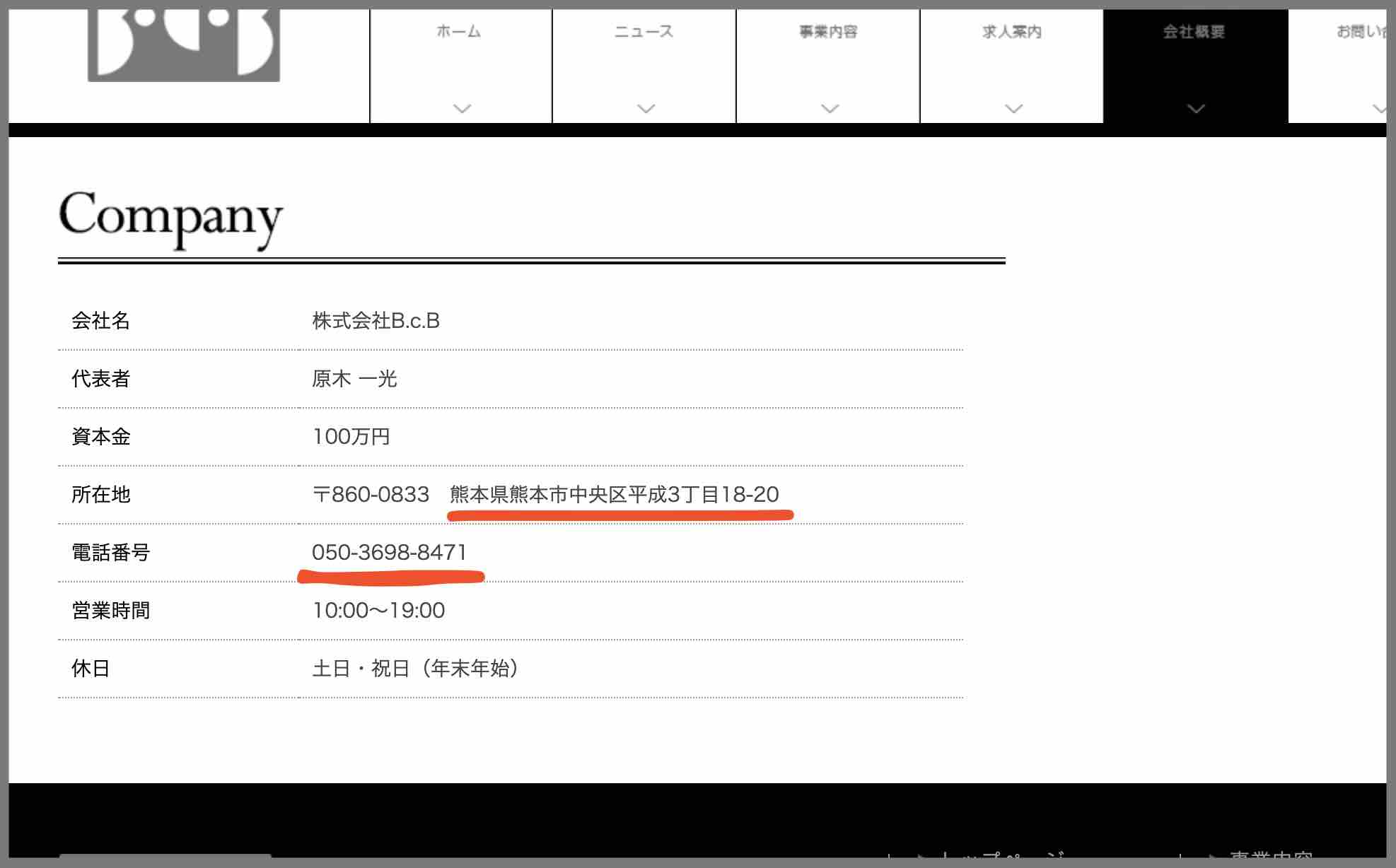This screenshot has width=1396, height=868.
Task: Select the active 会社概要 tab
Action: [x=1194, y=32]
